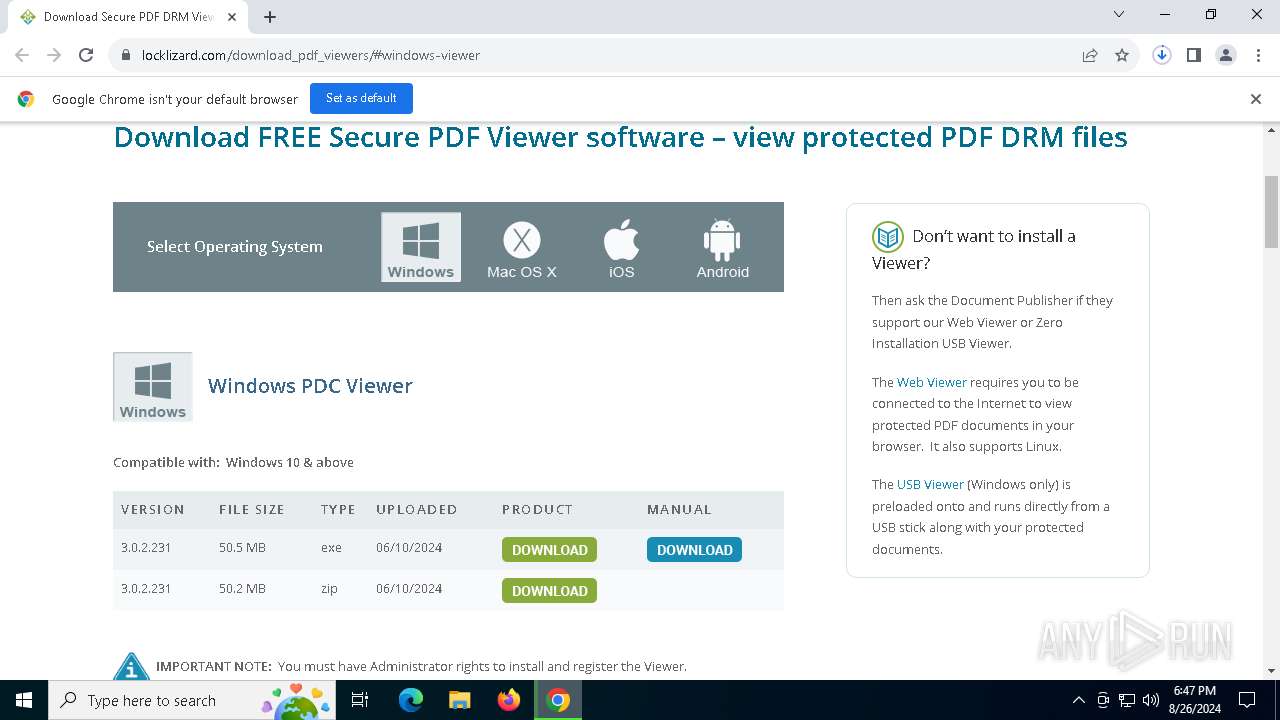1280x720 pixels.
Task: Click the browser forward arrow
Action: click(x=54, y=55)
